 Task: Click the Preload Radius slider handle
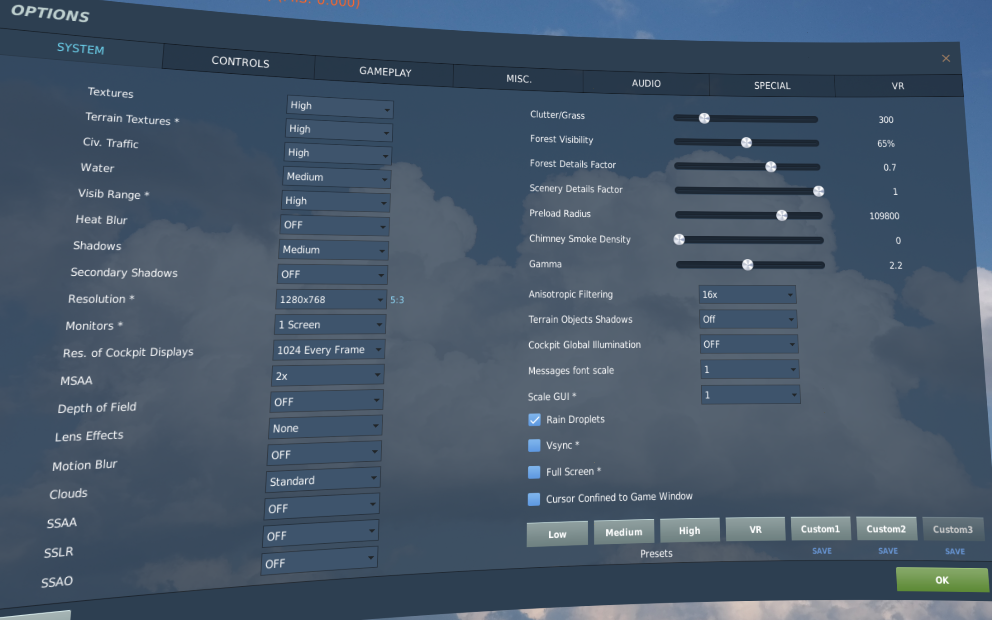(x=782, y=215)
